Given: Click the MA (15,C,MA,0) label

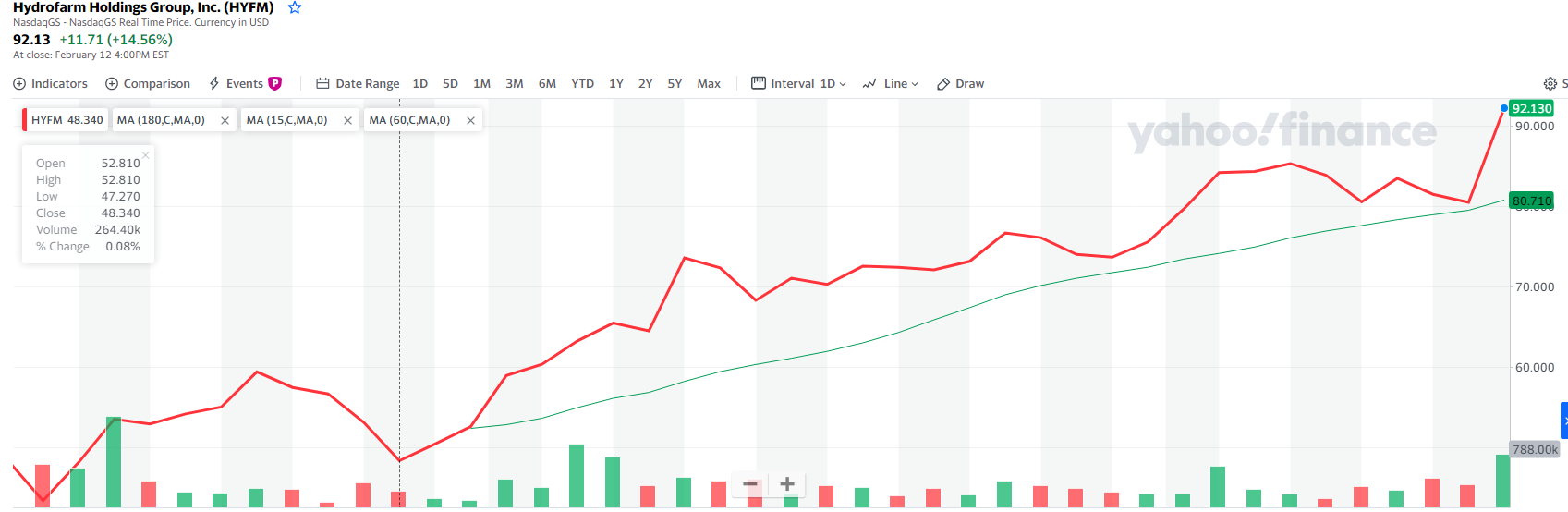Looking at the screenshot, I should [x=286, y=120].
